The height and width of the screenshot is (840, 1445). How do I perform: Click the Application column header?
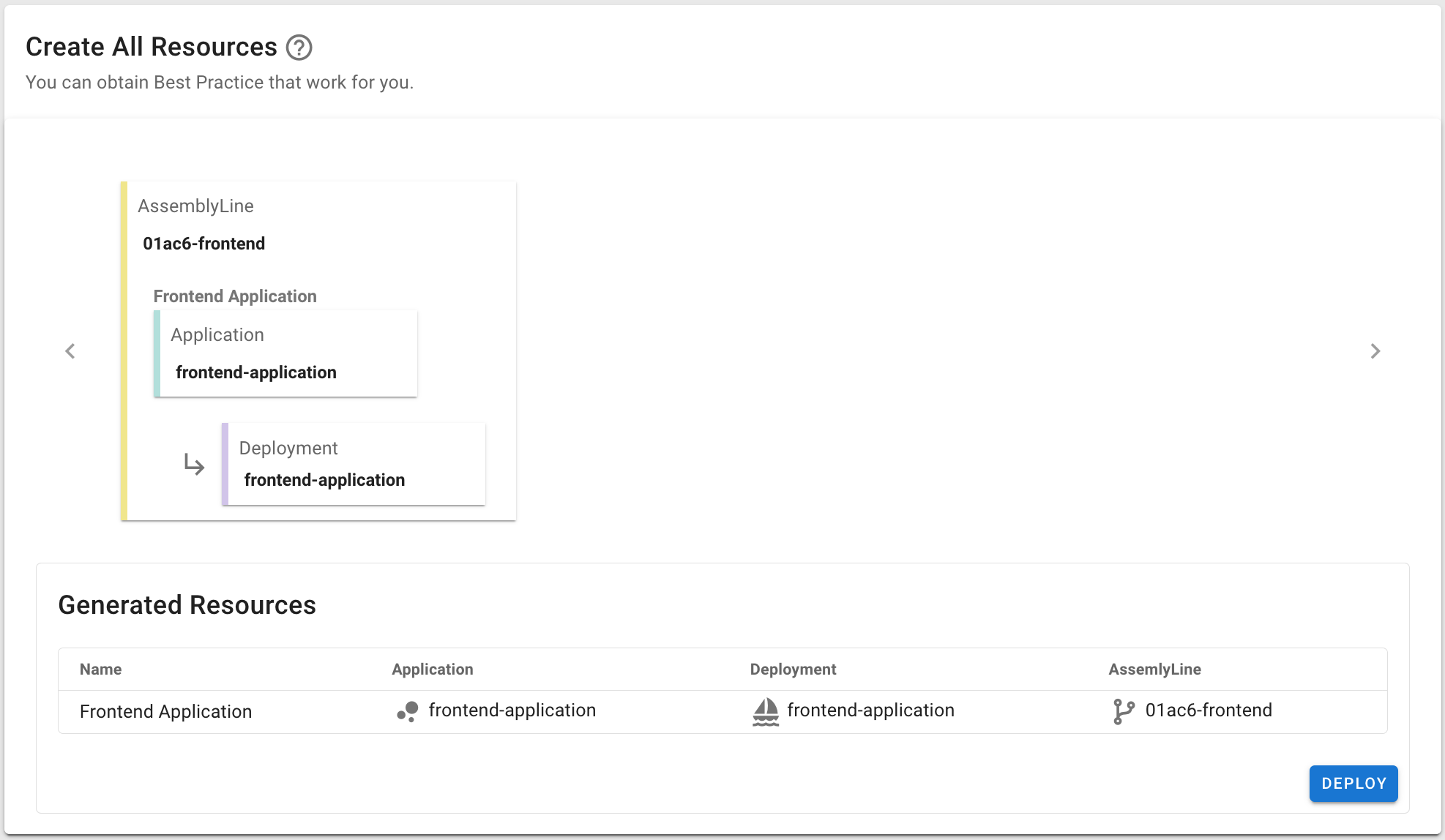(x=433, y=670)
